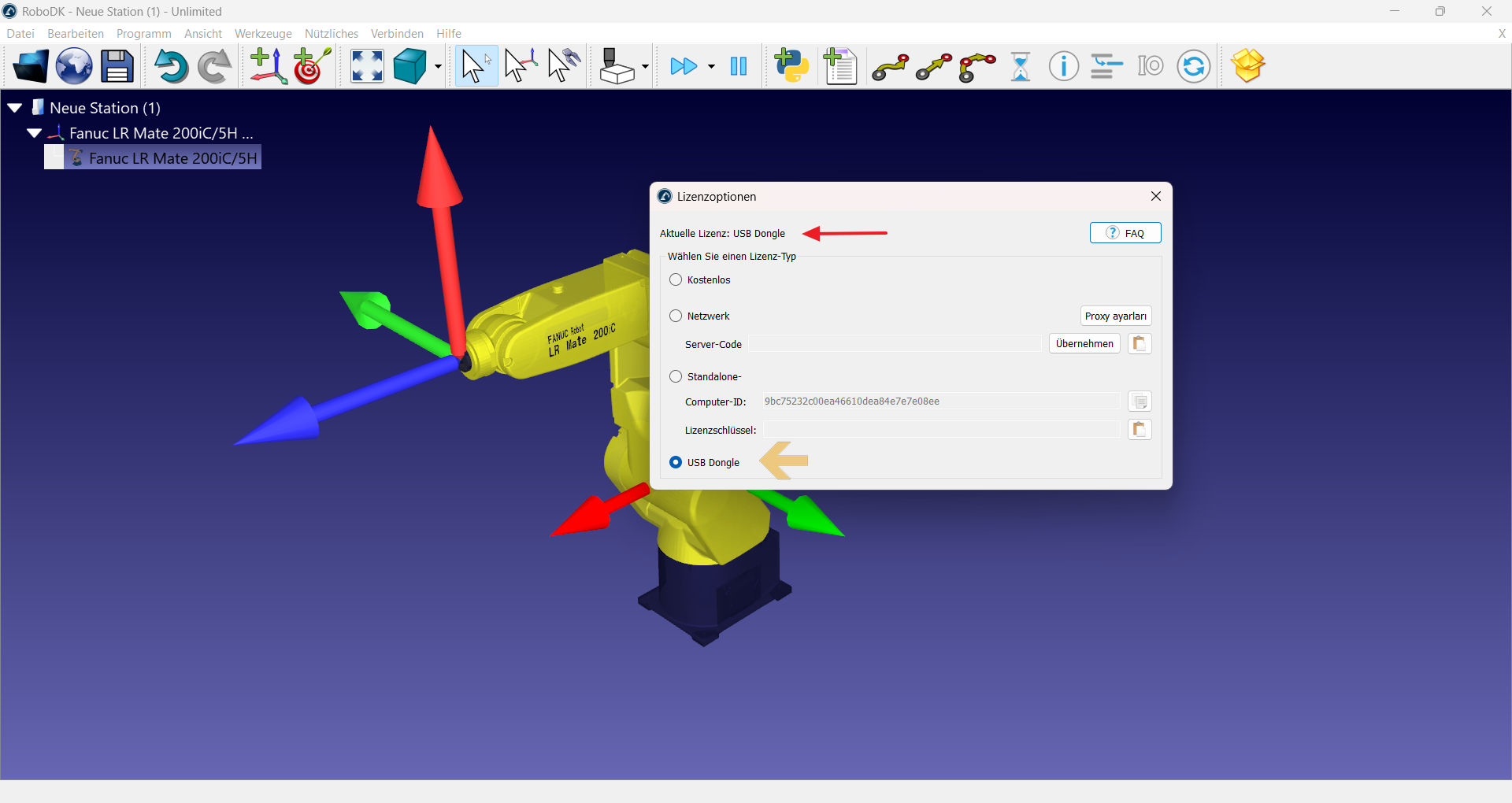The width and height of the screenshot is (1512, 803).
Task: Open the Nützliches menu
Action: pyautogui.click(x=332, y=33)
